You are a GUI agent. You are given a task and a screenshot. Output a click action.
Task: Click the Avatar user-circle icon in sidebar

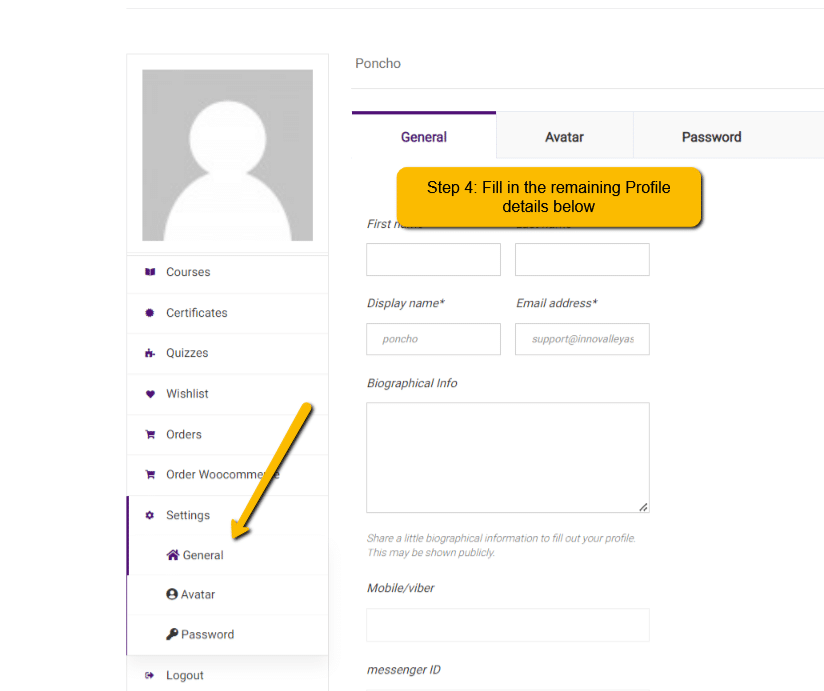click(x=172, y=594)
